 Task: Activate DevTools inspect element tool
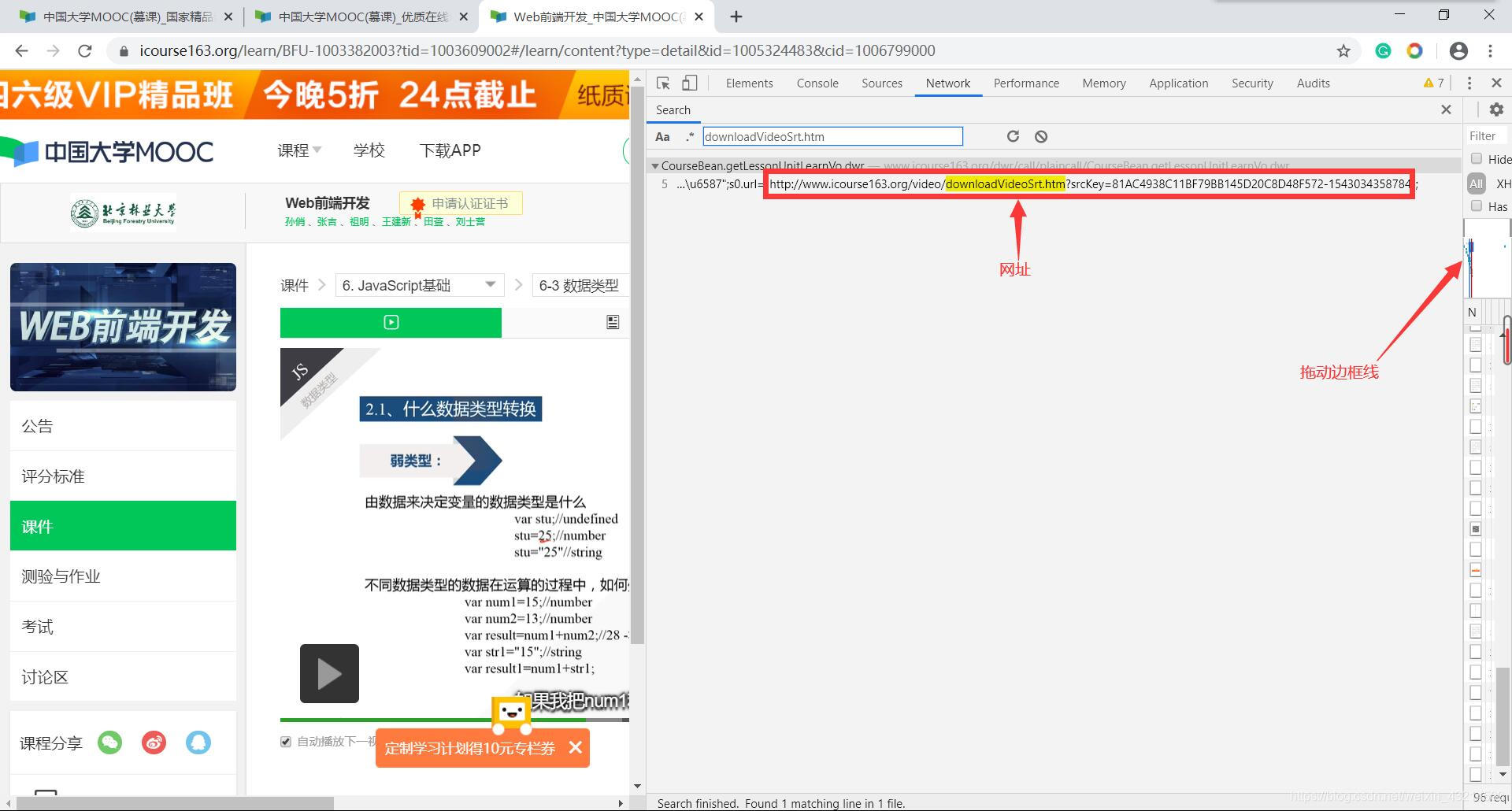click(x=663, y=83)
